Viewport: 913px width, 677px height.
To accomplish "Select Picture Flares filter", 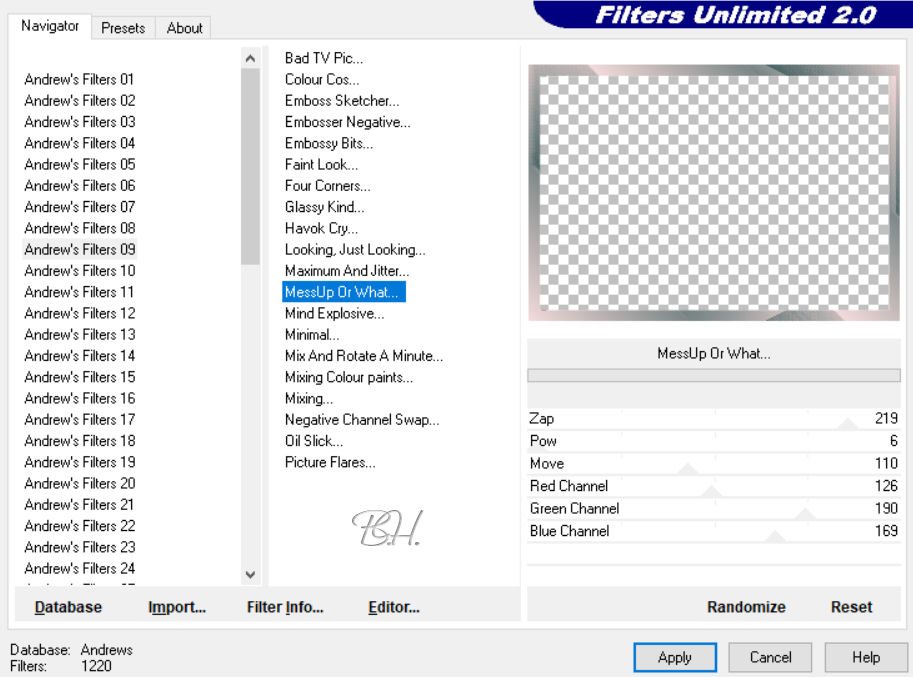I will click(x=330, y=462).
